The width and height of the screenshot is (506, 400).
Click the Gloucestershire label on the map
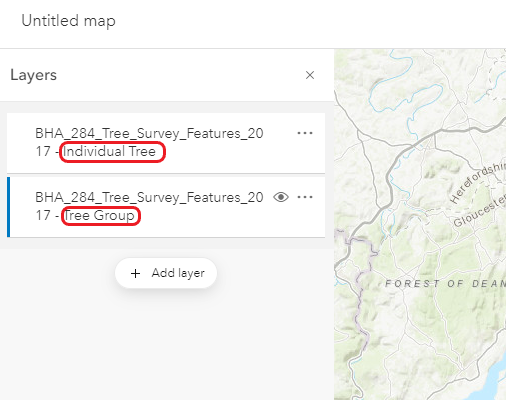point(480,210)
